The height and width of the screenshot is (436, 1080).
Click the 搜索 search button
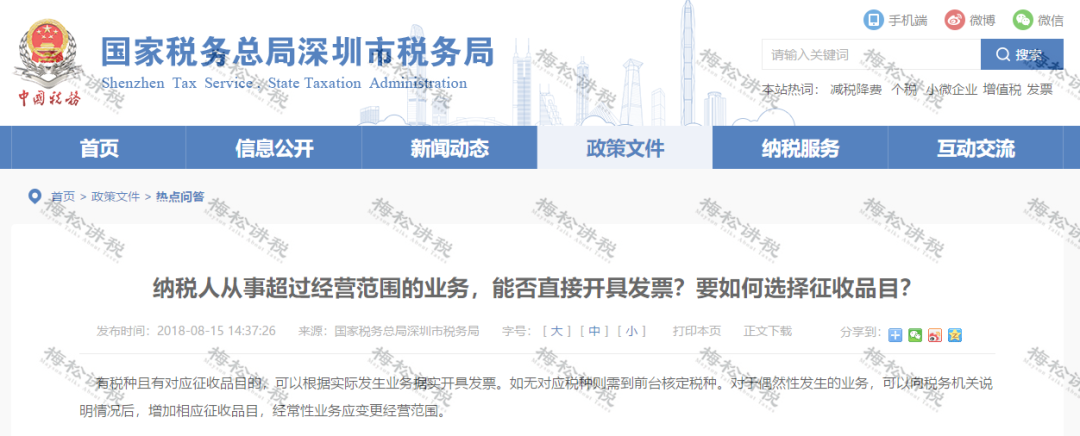click(1021, 54)
